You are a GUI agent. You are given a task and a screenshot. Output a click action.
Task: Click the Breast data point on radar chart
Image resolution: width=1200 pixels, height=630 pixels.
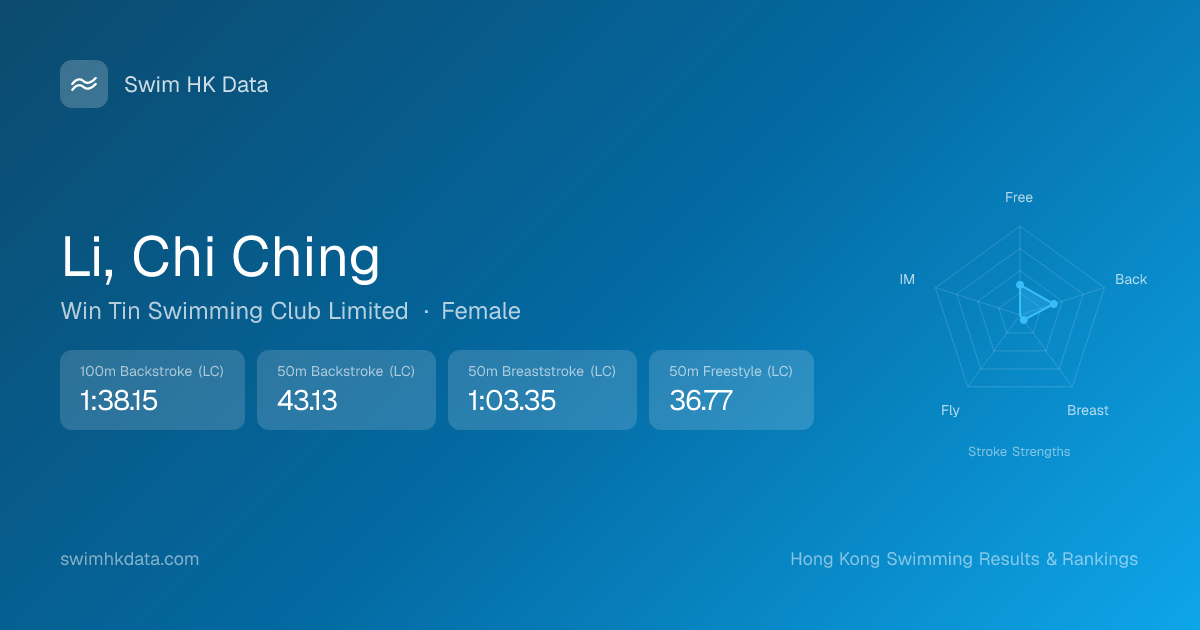(1023, 319)
